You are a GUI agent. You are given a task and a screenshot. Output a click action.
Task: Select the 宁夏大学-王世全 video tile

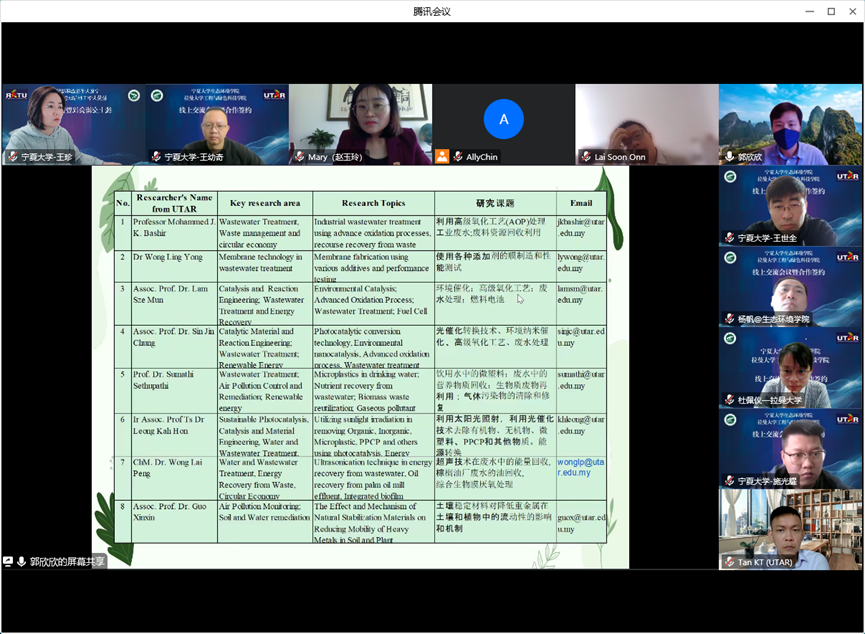[790, 203]
